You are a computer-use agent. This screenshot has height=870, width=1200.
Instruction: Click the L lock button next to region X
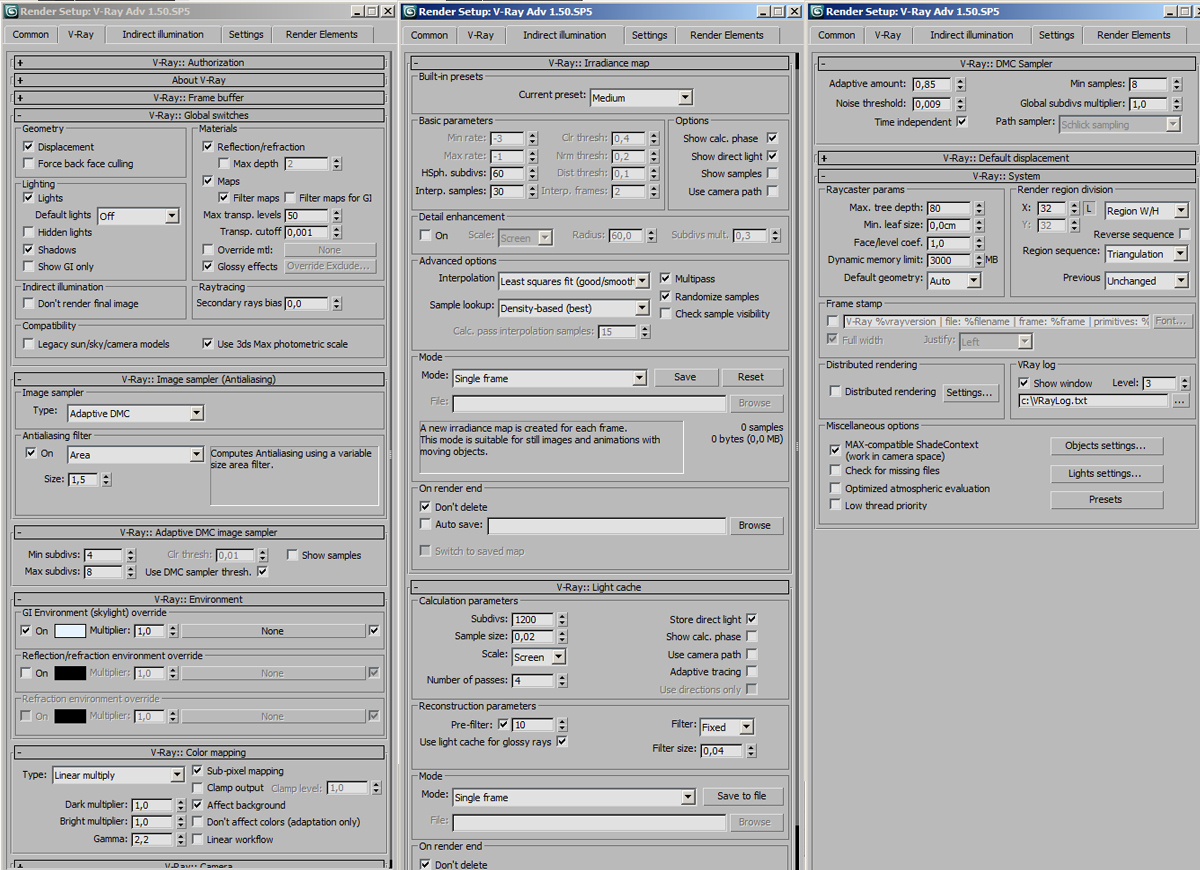tap(1089, 210)
